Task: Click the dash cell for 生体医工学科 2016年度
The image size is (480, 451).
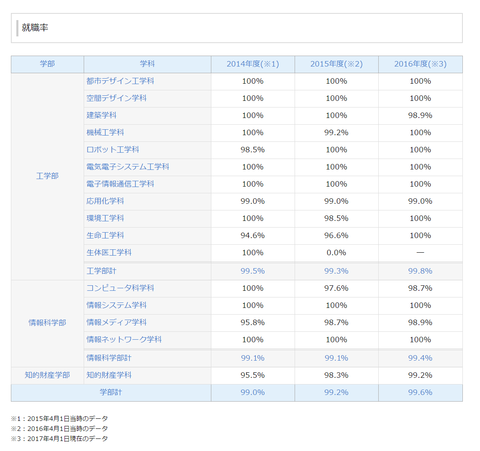Action: (x=420, y=253)
